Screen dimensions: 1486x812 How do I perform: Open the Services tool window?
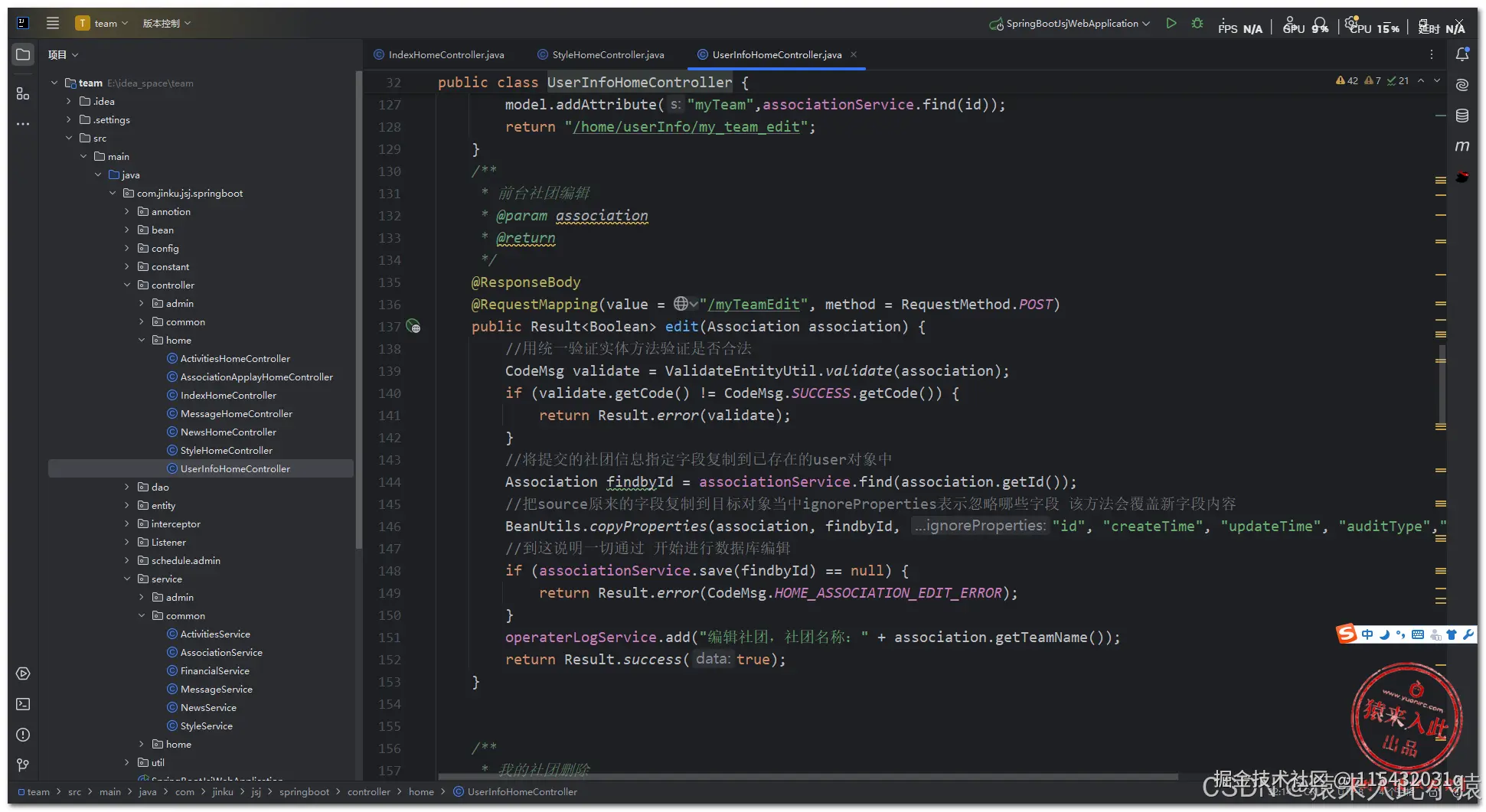point(23,673)
